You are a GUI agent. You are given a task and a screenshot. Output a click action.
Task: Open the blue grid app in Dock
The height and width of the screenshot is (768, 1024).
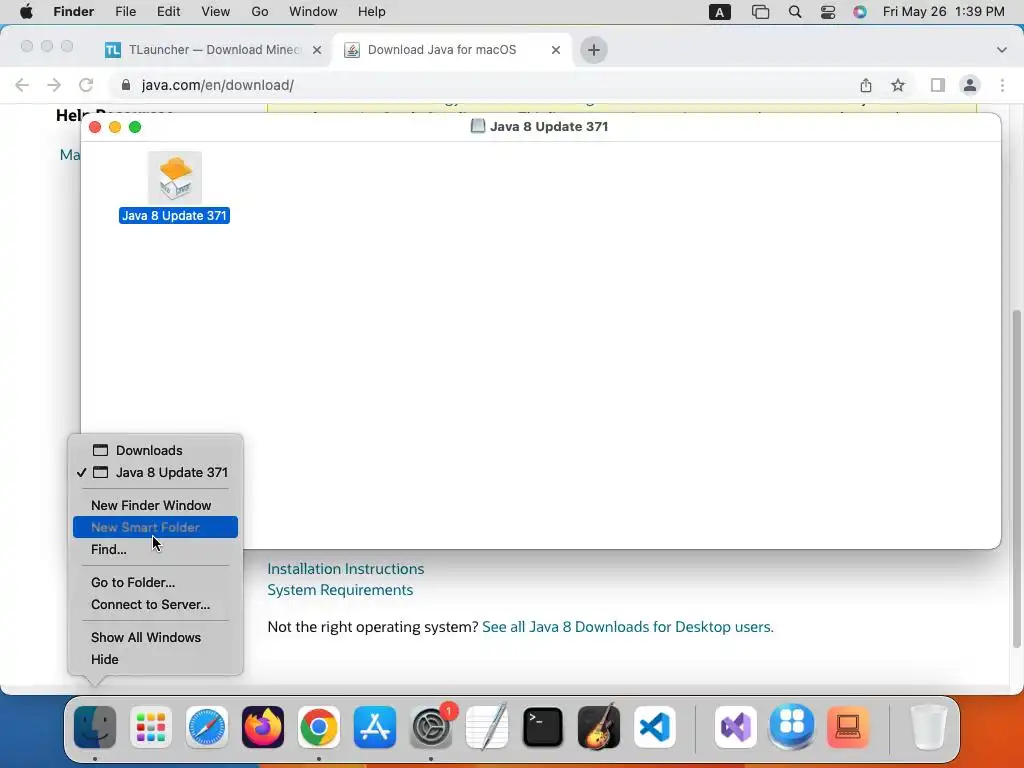pyautogui.click(x=792, y=727)
